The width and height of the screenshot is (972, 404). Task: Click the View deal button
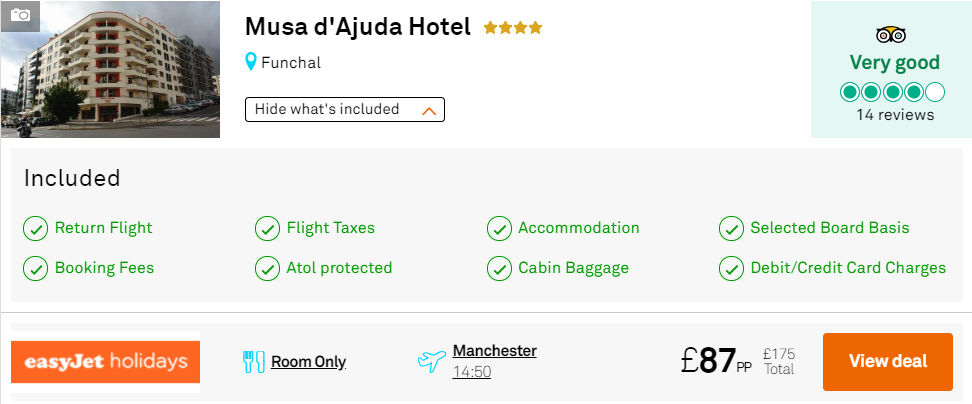point(888,362)
